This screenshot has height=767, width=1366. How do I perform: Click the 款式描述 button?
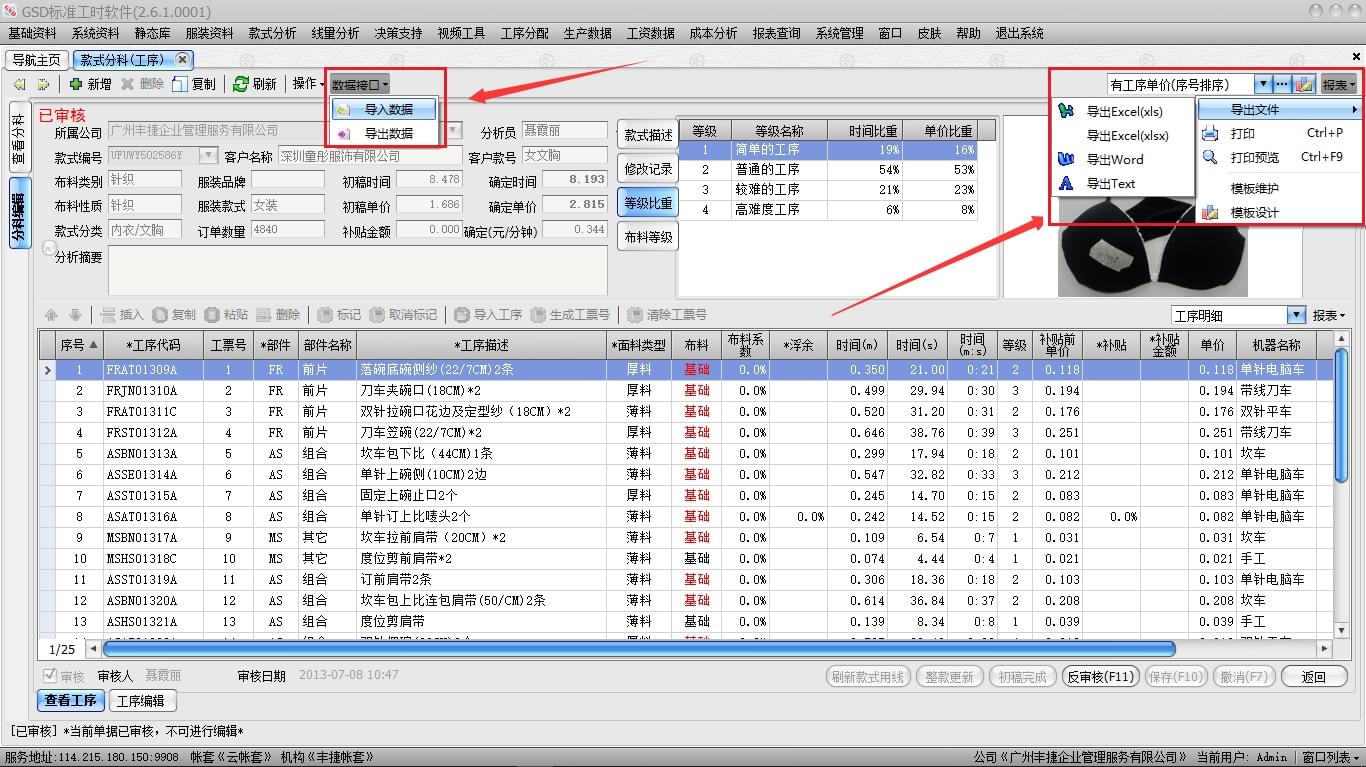point(648,135)
